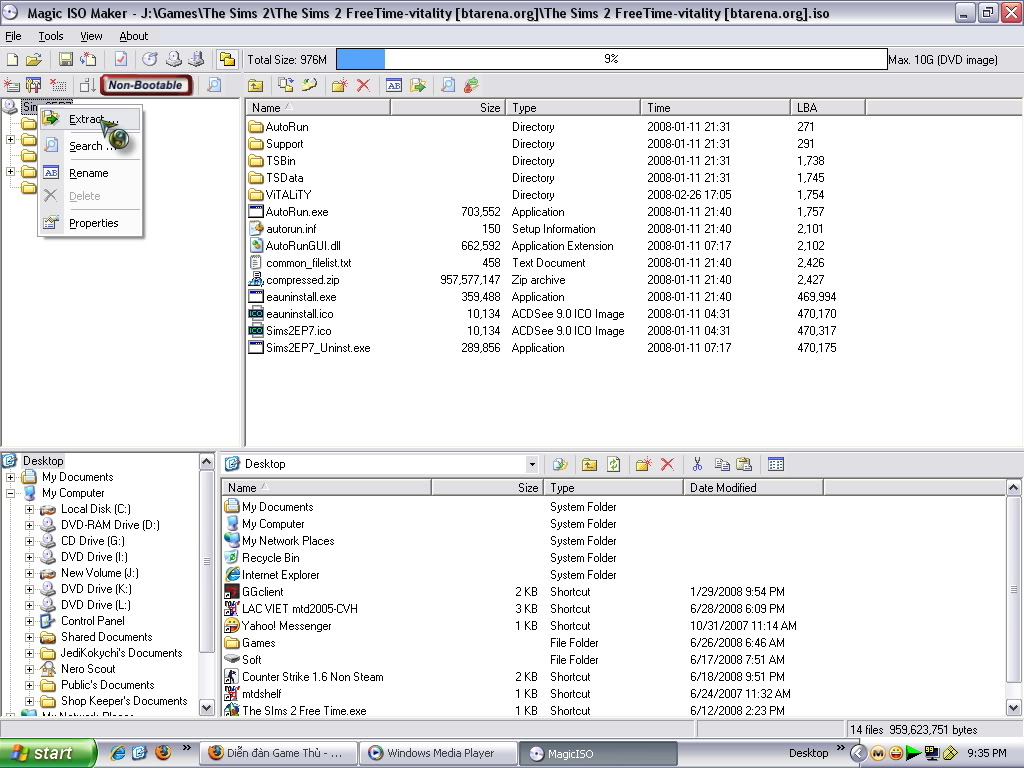Open the View menu

click(x=91, y=36)
